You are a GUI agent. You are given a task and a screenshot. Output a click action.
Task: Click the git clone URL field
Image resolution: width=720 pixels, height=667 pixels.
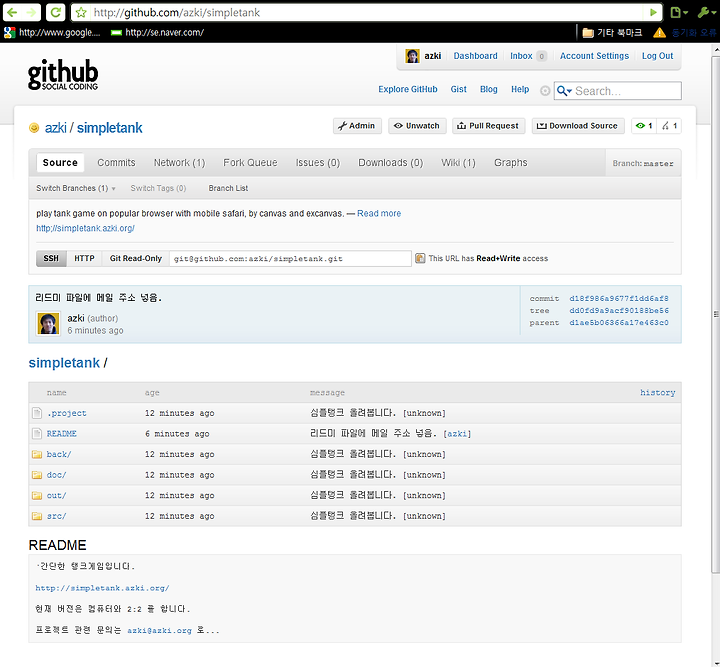290,258
